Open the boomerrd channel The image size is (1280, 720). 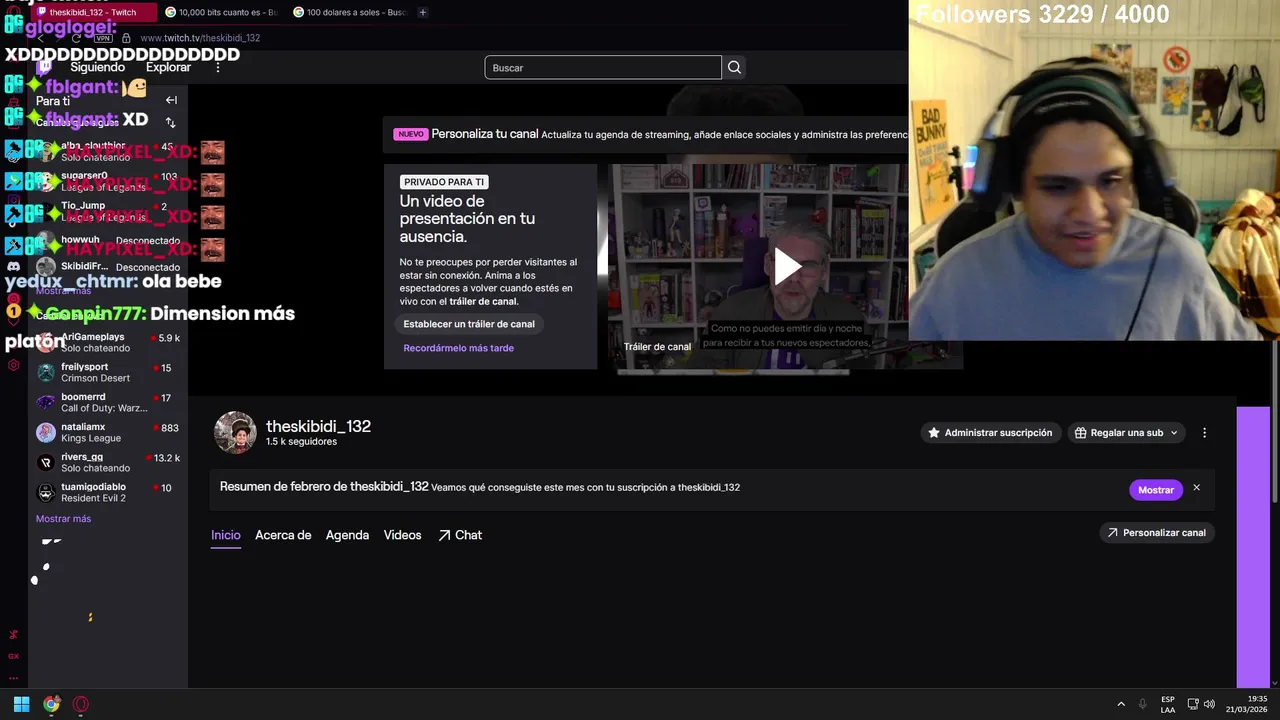point(108,403)
